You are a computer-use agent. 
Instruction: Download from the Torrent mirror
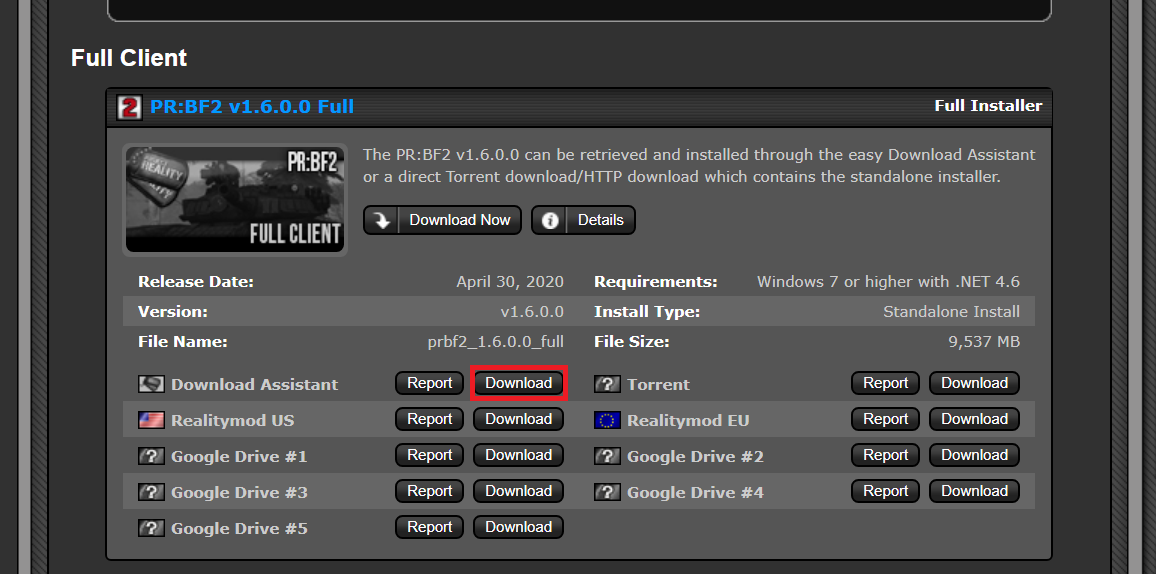(x=974, y=383)
